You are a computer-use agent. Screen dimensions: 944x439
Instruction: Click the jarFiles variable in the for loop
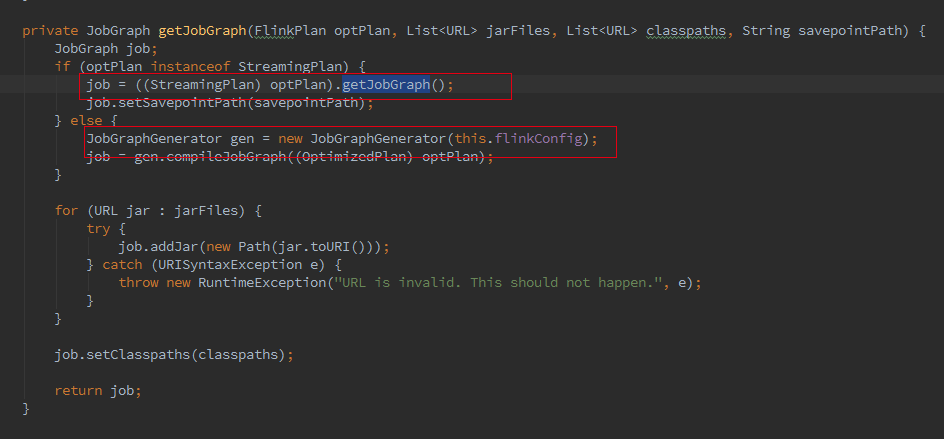pos(206,211)
